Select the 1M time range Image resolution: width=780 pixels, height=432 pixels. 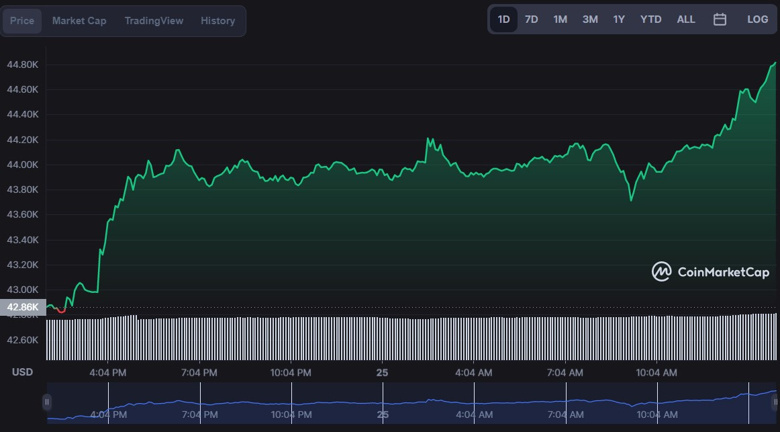[x=560, y=19]
